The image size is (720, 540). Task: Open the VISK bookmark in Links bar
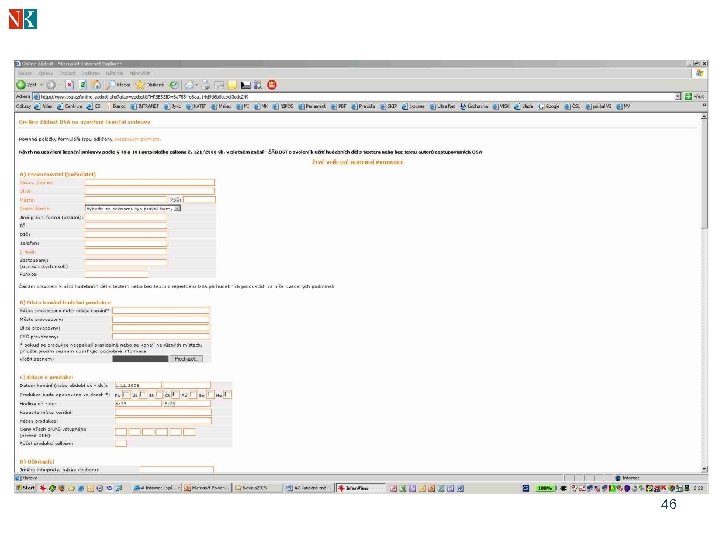(501, 107)
